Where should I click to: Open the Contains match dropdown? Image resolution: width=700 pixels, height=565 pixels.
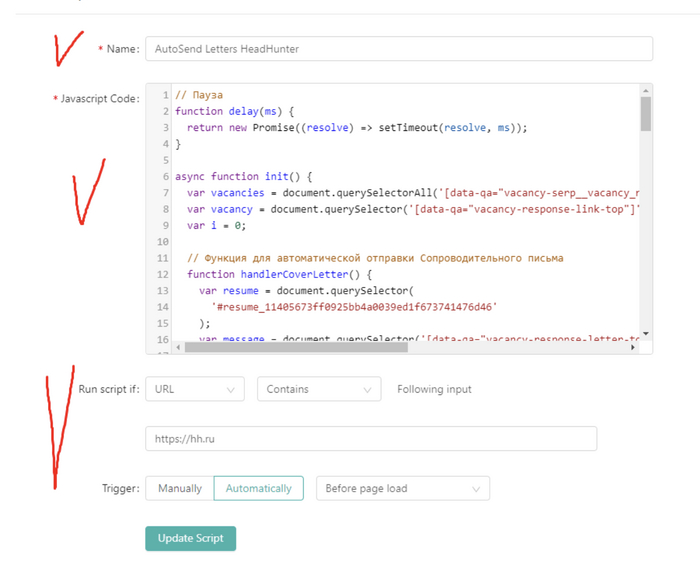click(x=319, y=389)
